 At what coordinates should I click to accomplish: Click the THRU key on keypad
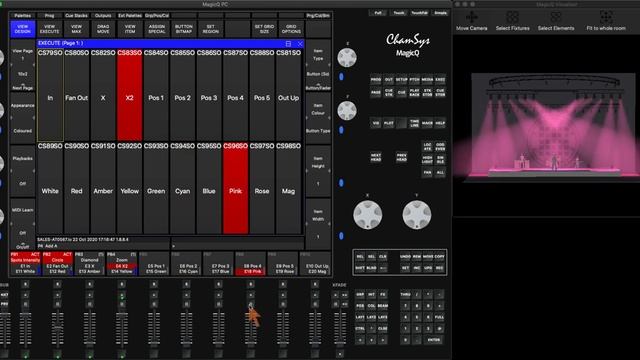405,294
